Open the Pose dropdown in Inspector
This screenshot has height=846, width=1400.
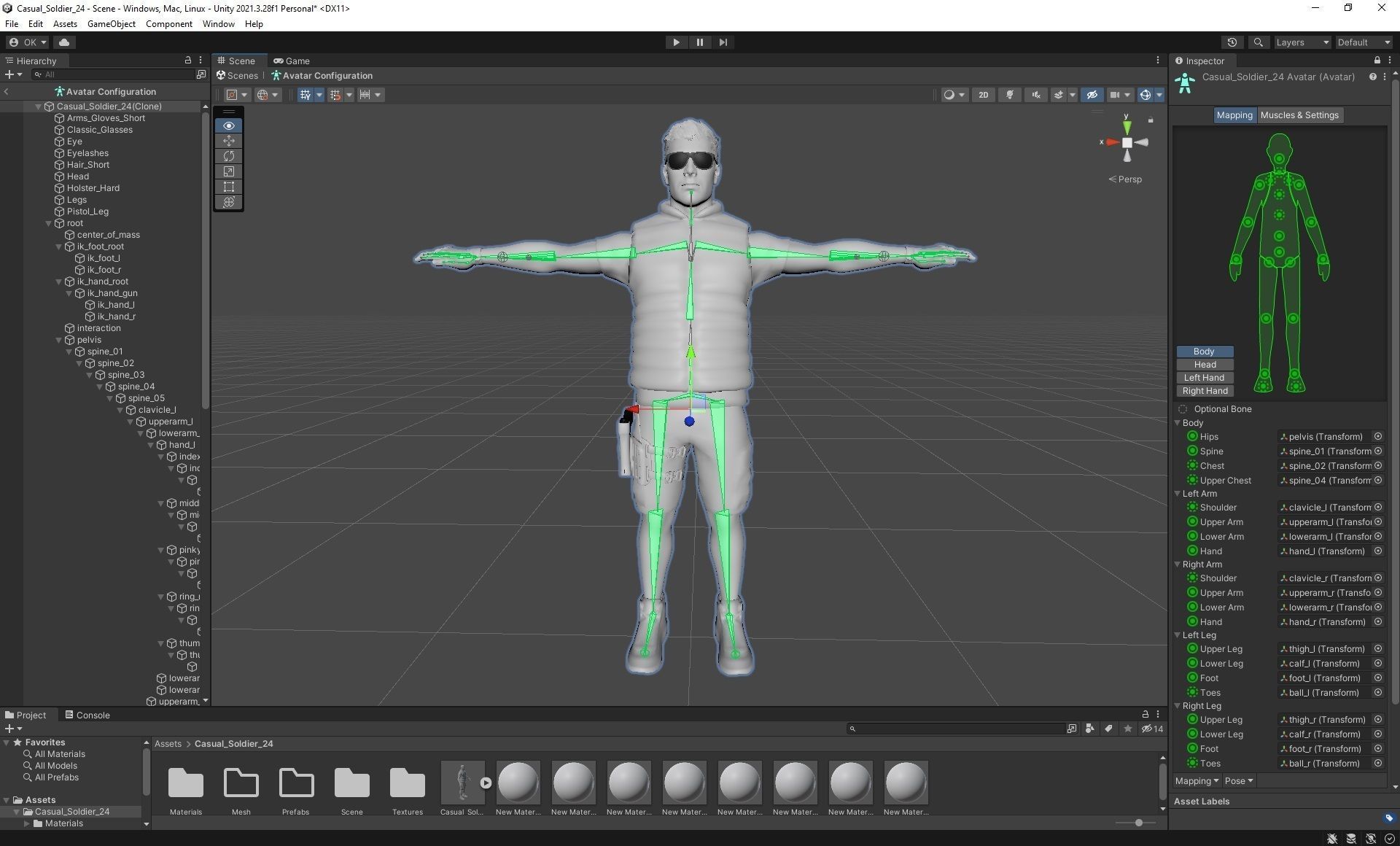1238,781
